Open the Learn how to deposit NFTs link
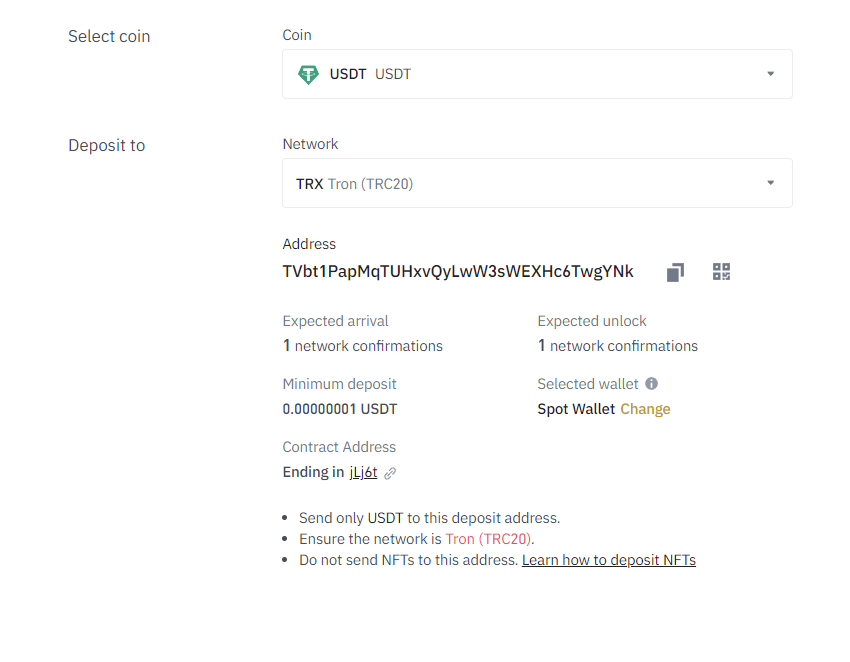The width and height of the screenshot is (850, 662). (609, 560)
